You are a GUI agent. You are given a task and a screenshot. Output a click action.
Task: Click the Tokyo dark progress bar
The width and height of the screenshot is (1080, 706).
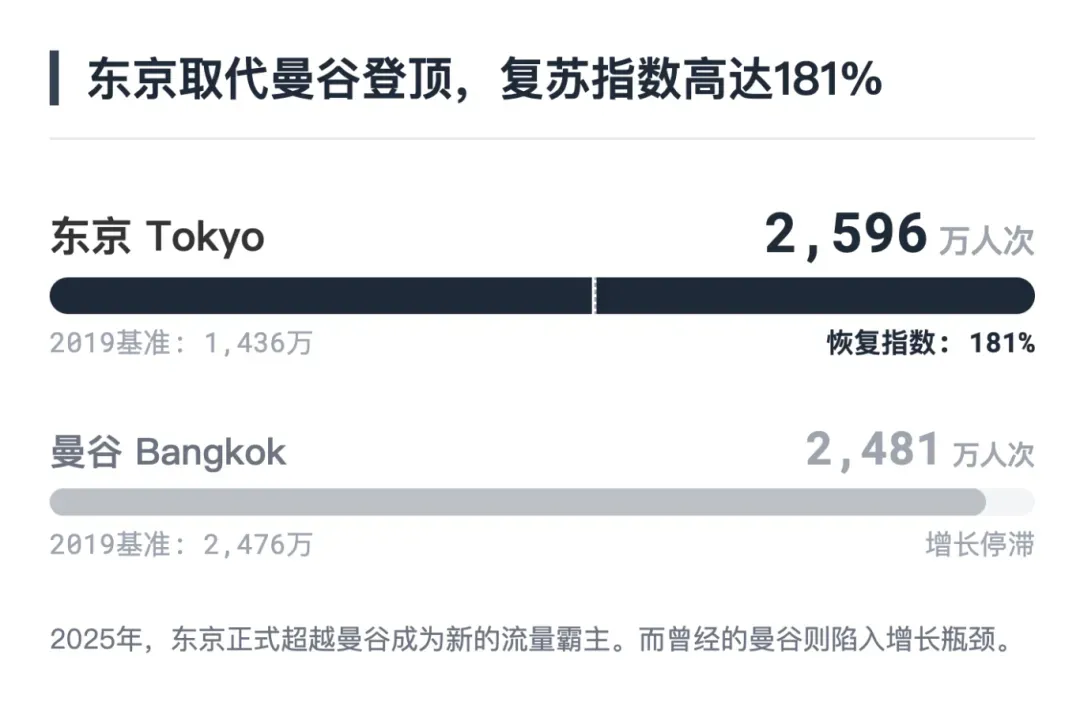tap(542, 295)
